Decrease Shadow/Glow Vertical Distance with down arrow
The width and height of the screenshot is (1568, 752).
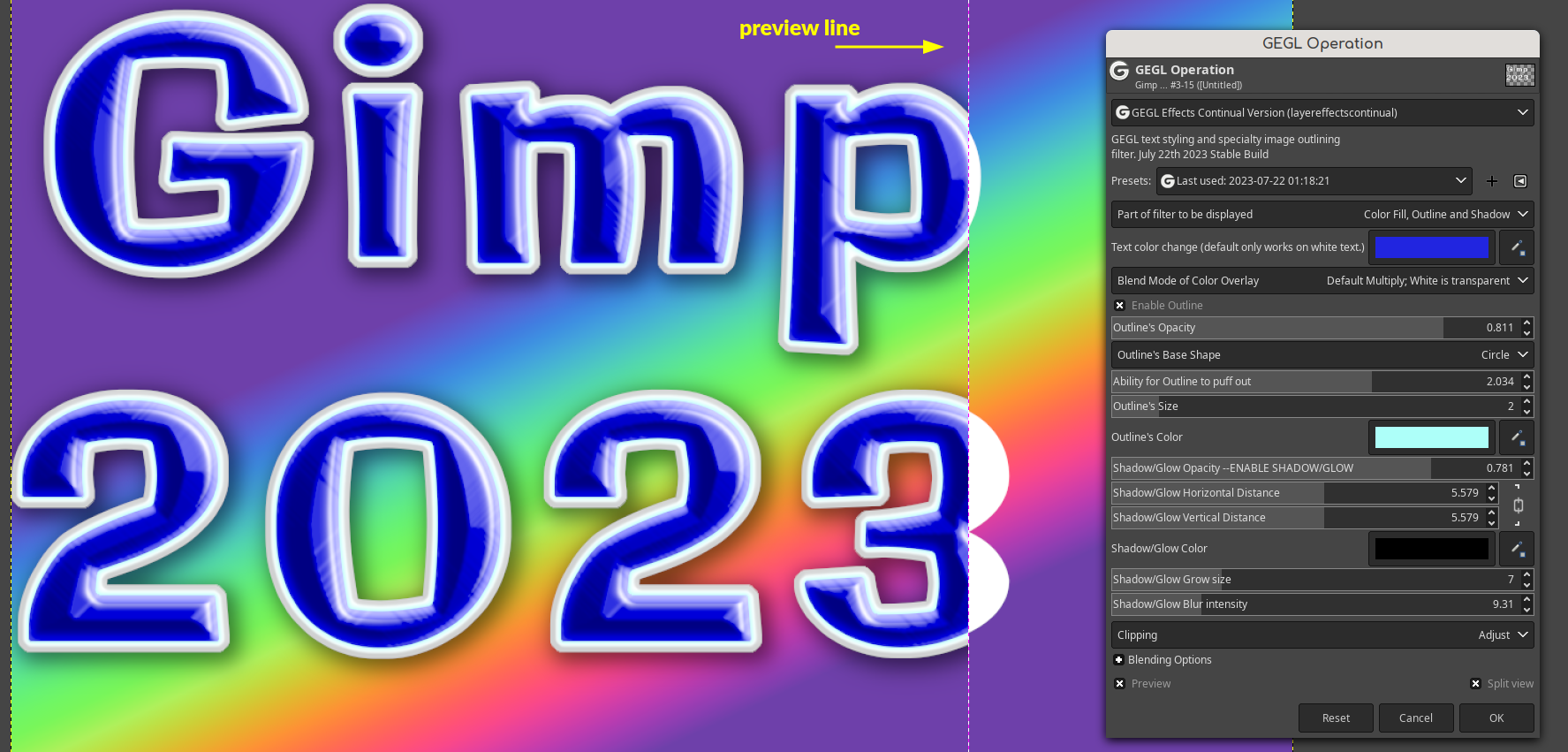click(x=1492, y=523)
